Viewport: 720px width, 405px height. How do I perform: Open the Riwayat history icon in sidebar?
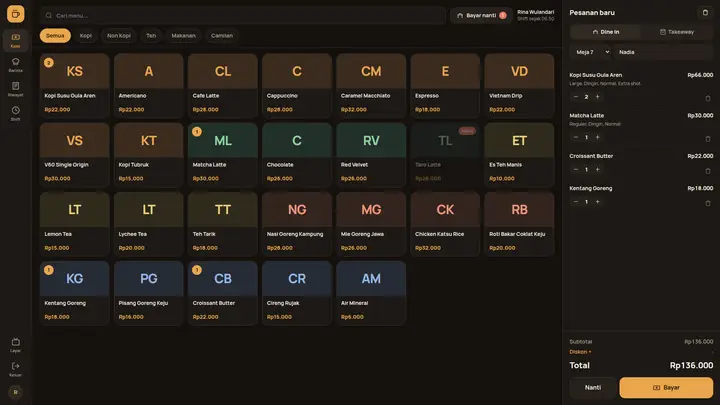(x=16, y=89)
